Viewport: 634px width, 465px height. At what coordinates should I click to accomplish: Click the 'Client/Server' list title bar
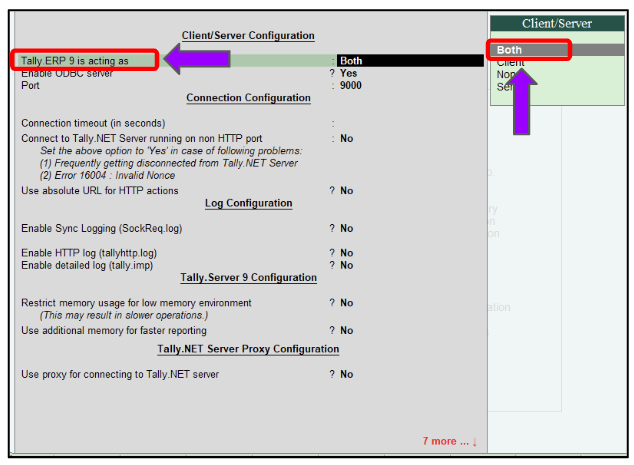point(557,23)
